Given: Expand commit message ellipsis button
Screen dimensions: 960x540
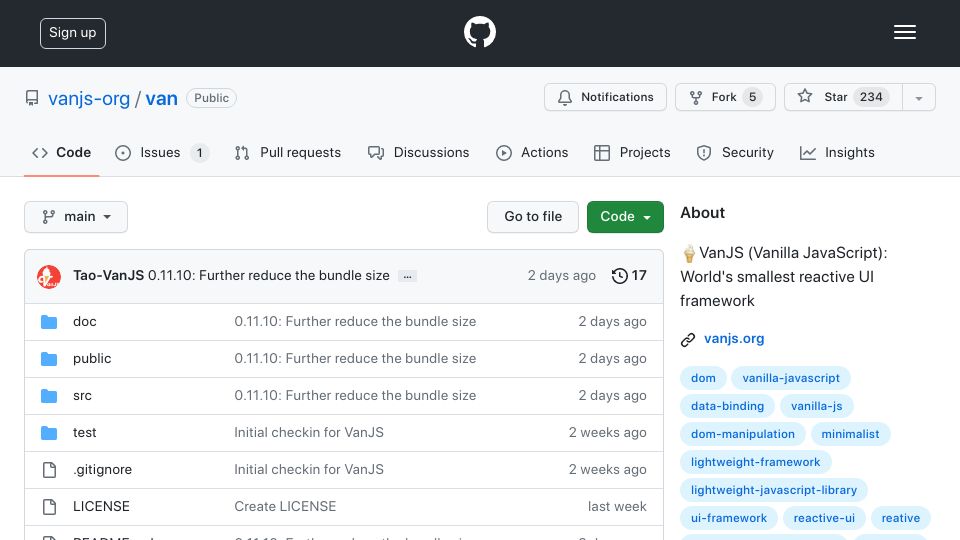Looking at the screenshot, I should [407, 277].
